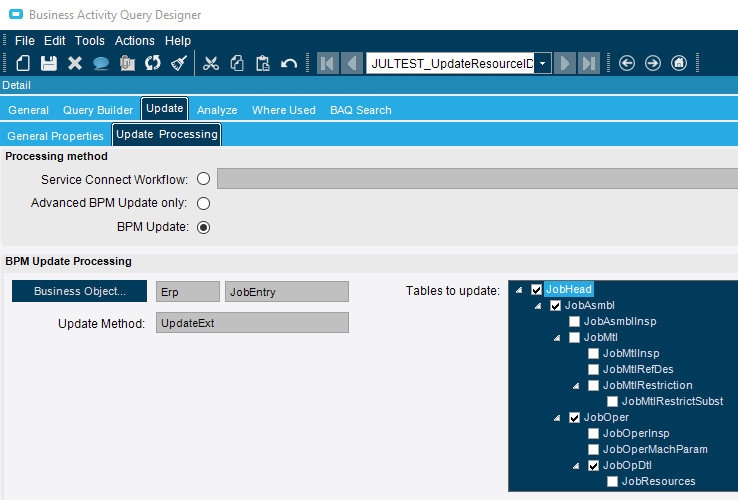Switch to the Where Used tab
Image resolution: width=738 pixels, height=500 pixels.
click(x=283, y=110)
